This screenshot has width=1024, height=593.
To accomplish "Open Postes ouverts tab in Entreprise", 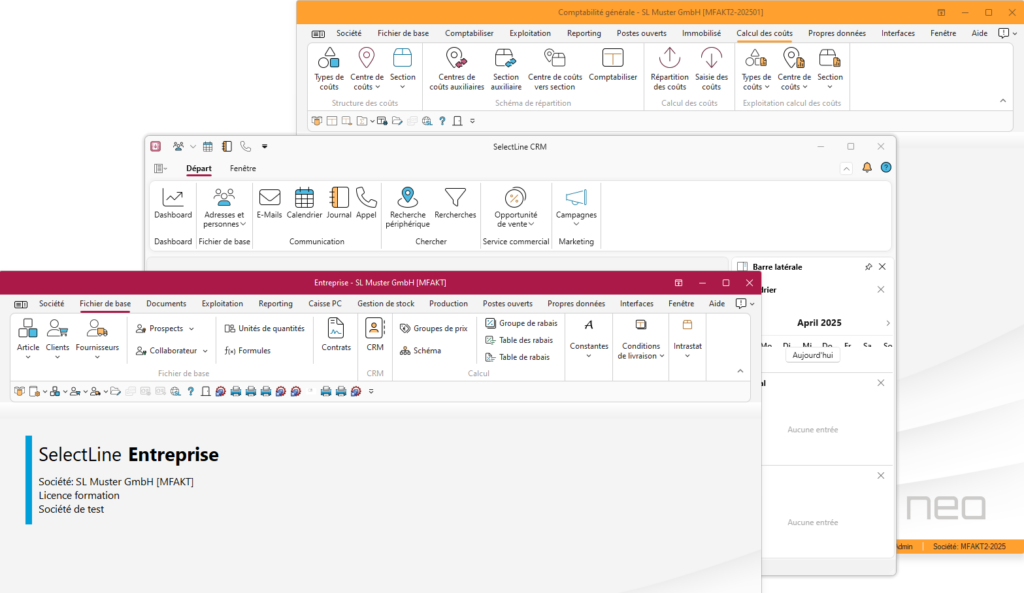I will (x=507, y=304).
